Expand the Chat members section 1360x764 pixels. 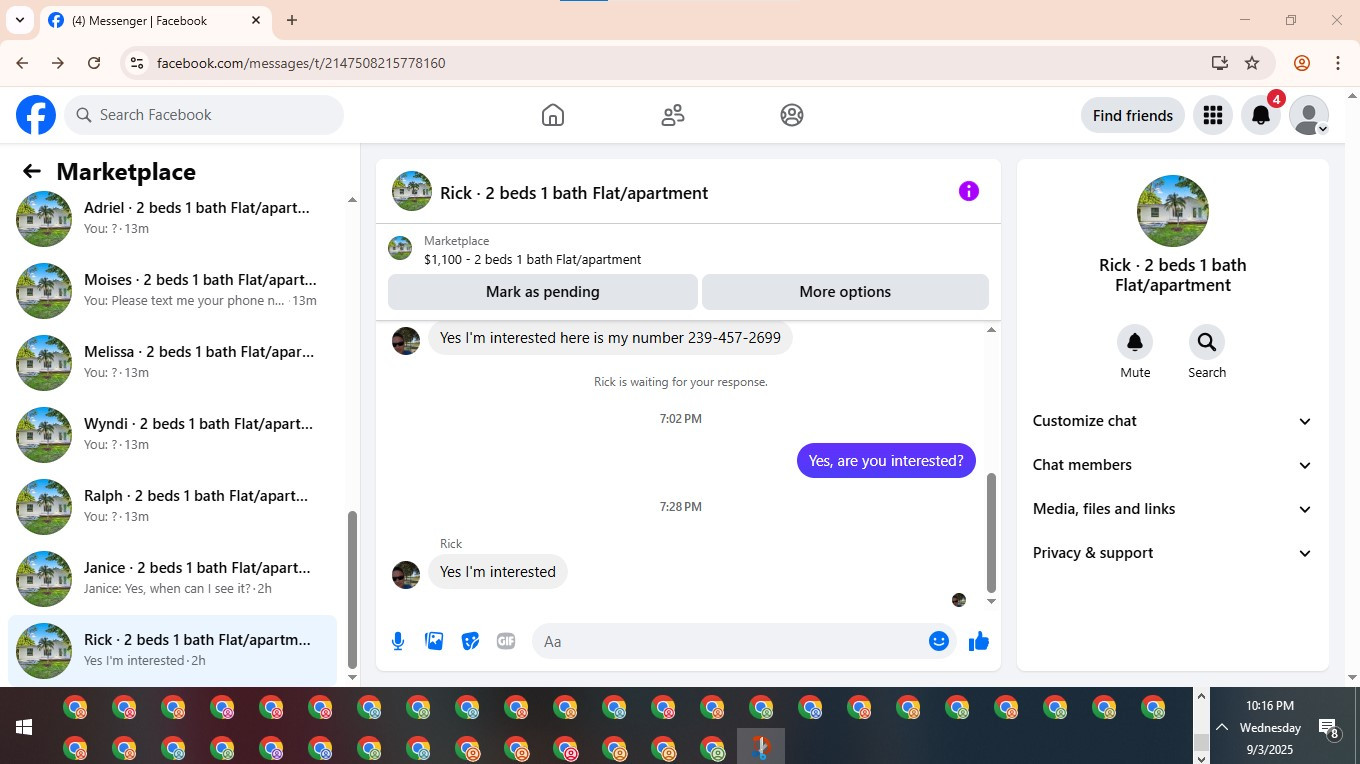tap(1172, 465)
